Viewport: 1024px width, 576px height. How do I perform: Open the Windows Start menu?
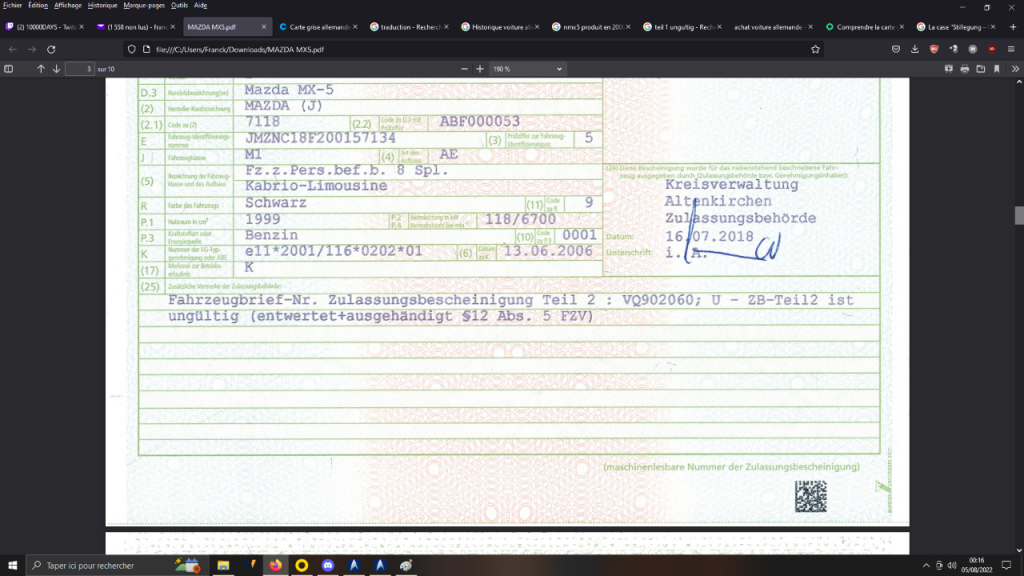point(12,566)
